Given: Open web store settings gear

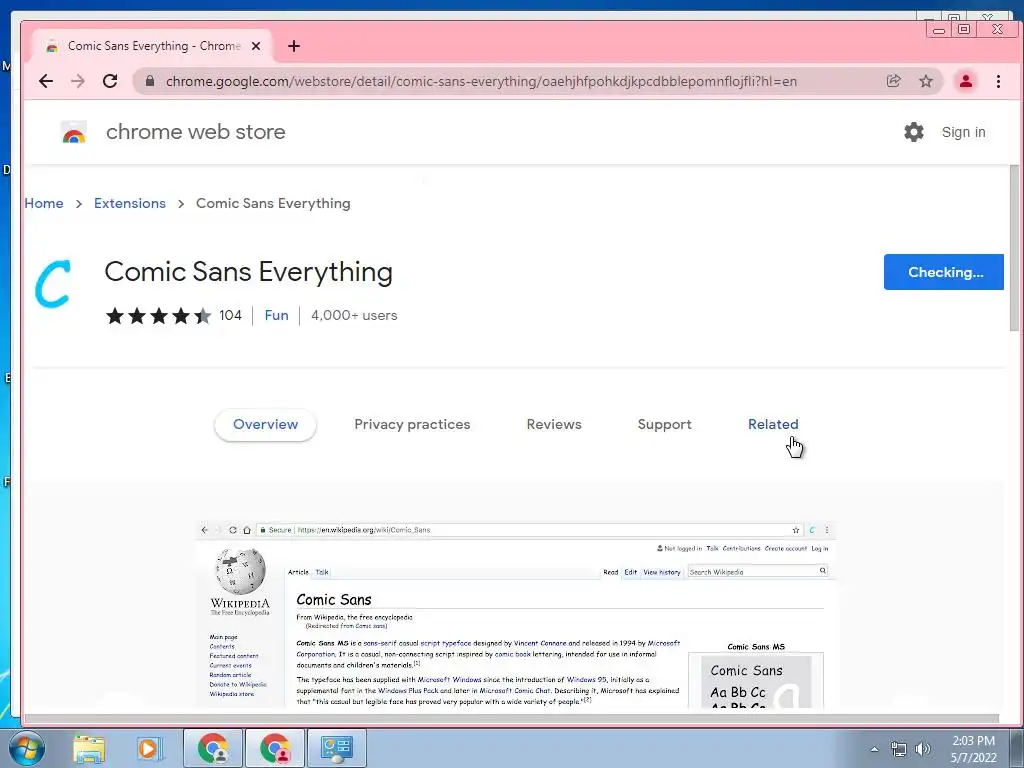Looking at the screenshot, I should tap(914, 132).
